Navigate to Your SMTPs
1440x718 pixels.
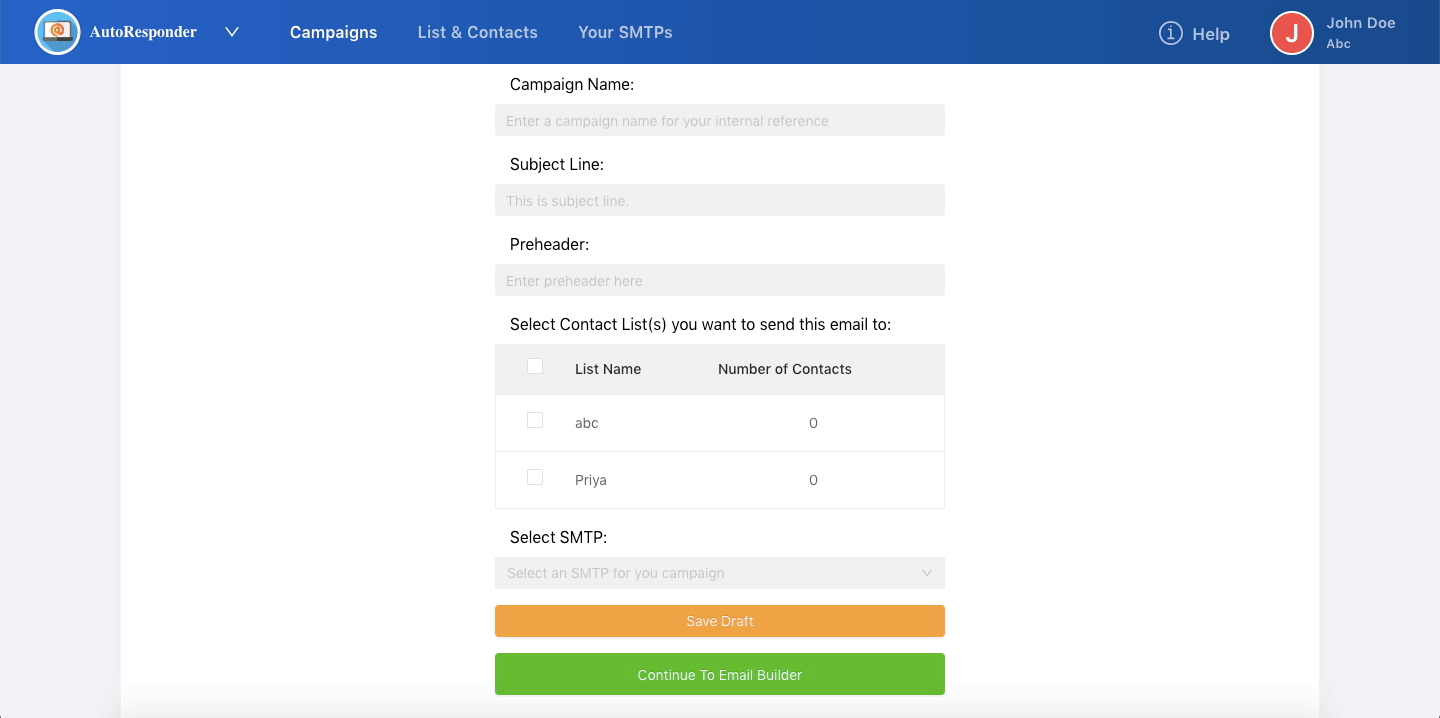pyautogui.click(x=625, y=32)
